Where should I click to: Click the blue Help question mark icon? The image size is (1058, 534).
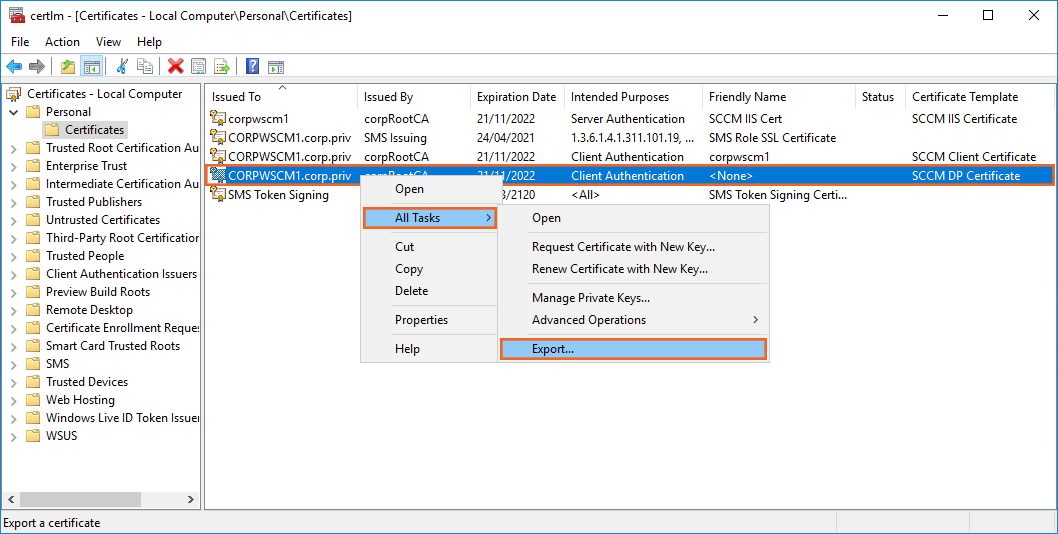253,67
